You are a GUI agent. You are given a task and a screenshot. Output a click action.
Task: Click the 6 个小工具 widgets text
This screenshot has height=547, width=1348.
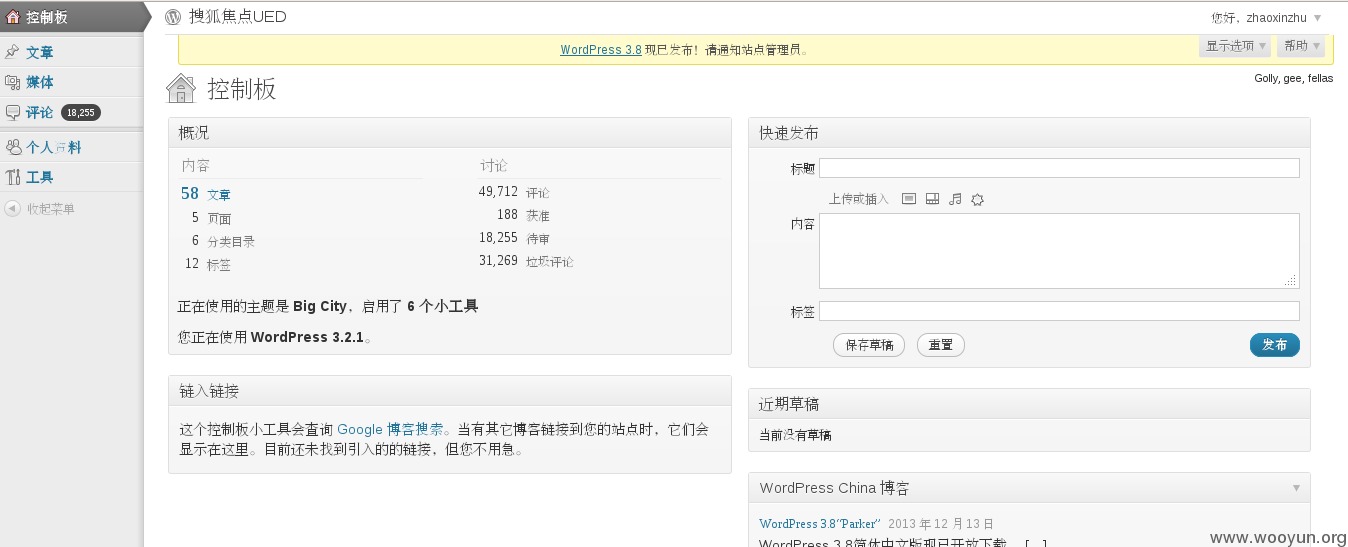[442, 306]
